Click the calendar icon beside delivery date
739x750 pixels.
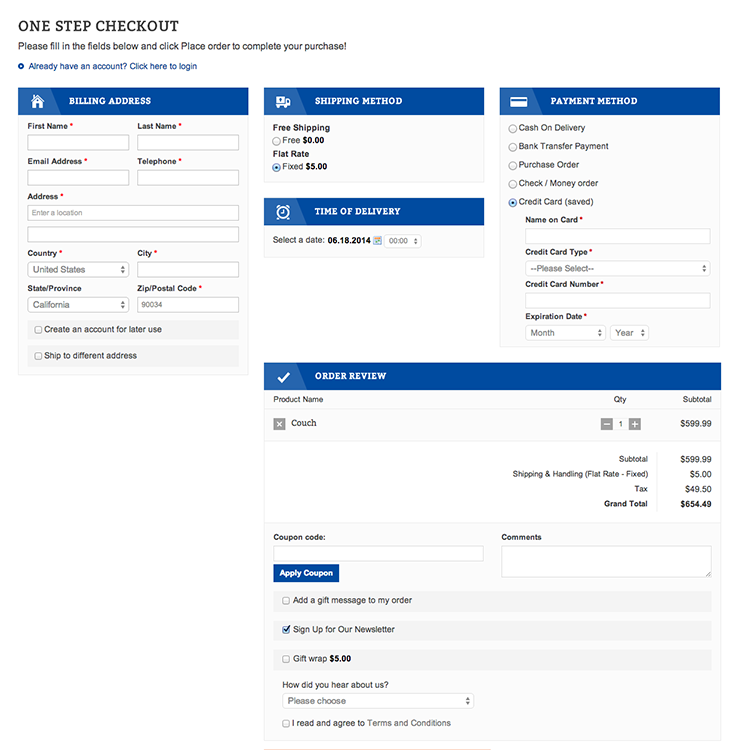click(378, 241)
